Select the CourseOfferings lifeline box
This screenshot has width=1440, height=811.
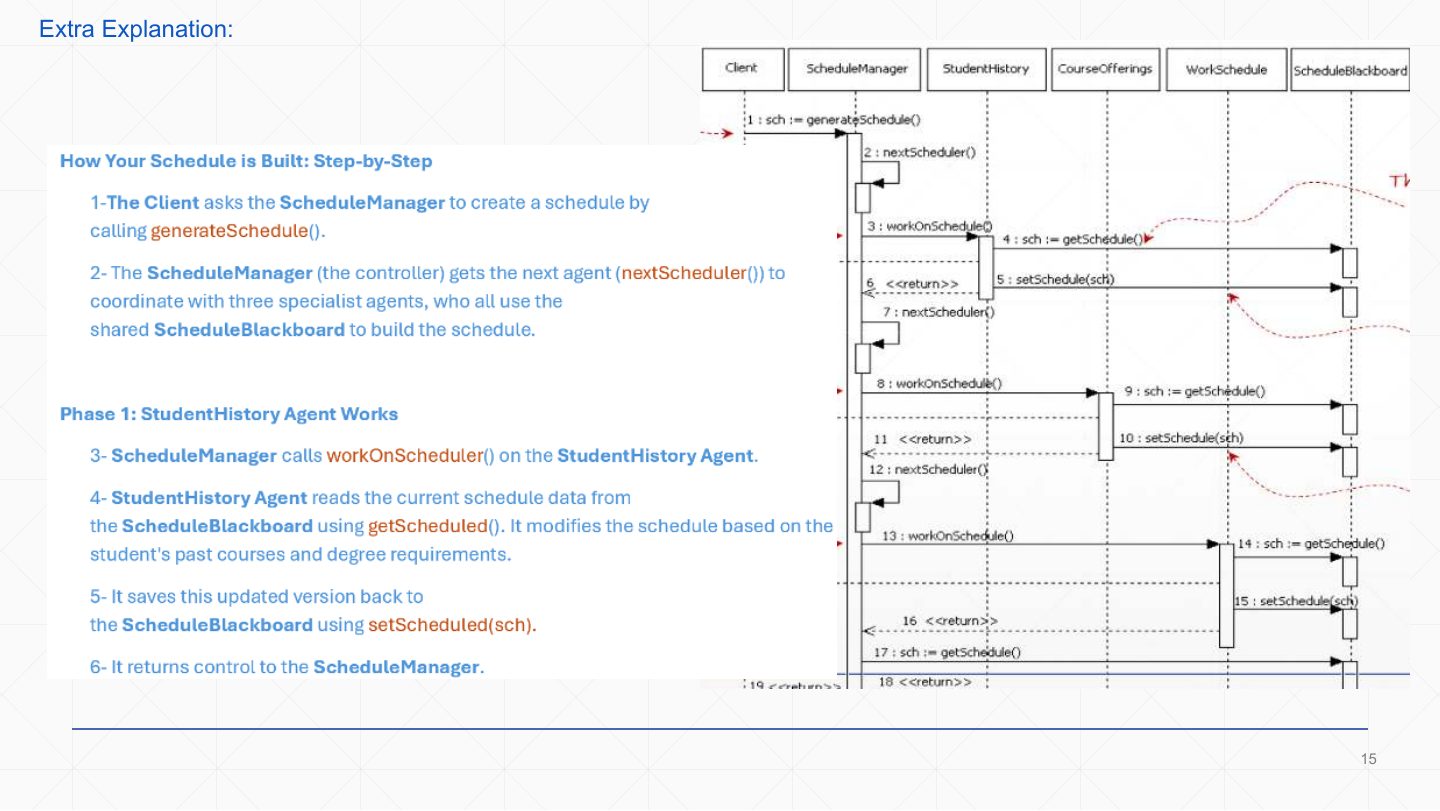tap(1105, 69)
